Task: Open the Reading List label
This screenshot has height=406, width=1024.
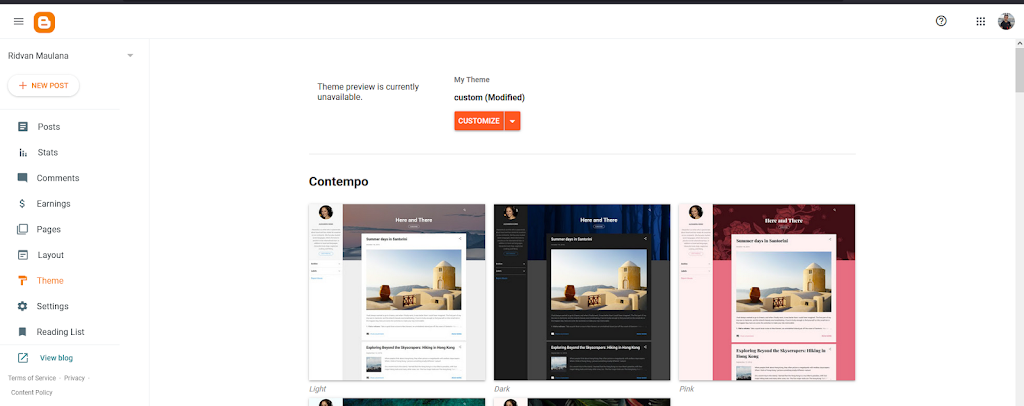Action: point(61,332)
